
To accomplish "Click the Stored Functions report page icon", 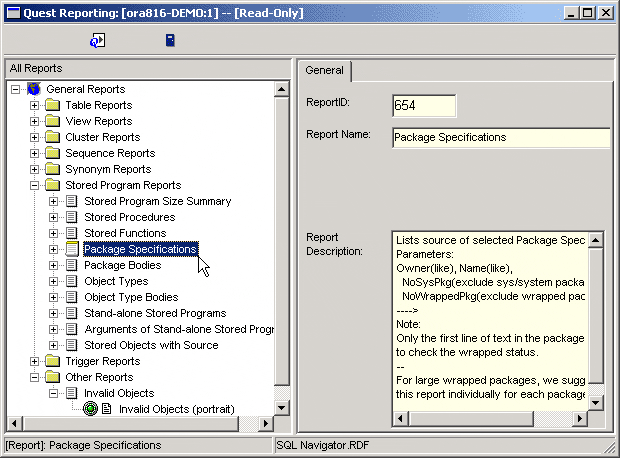I will click(x=72, y=233).
